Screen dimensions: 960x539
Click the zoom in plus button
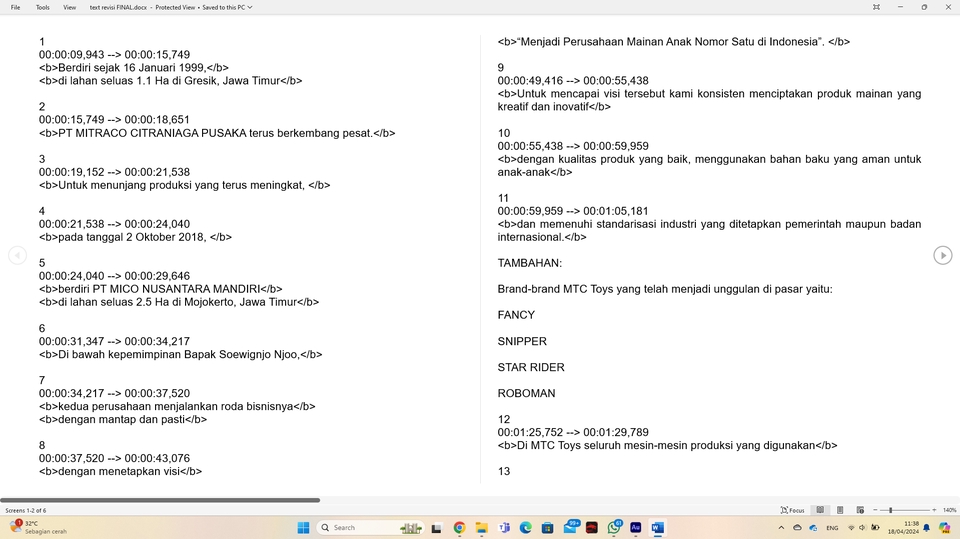(x=934, y=510)
